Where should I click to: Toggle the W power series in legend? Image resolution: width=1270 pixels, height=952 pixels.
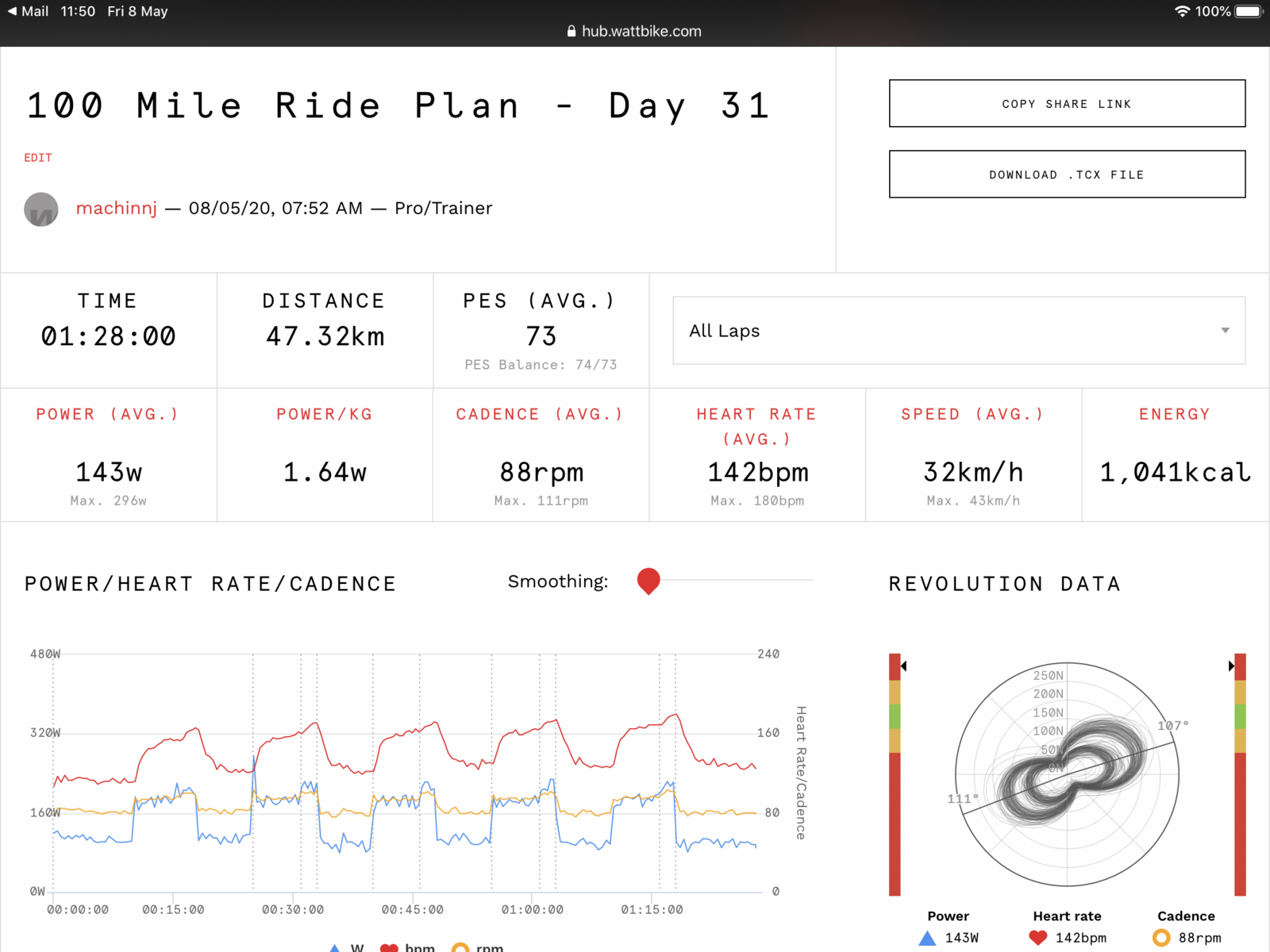coord(347,947)
